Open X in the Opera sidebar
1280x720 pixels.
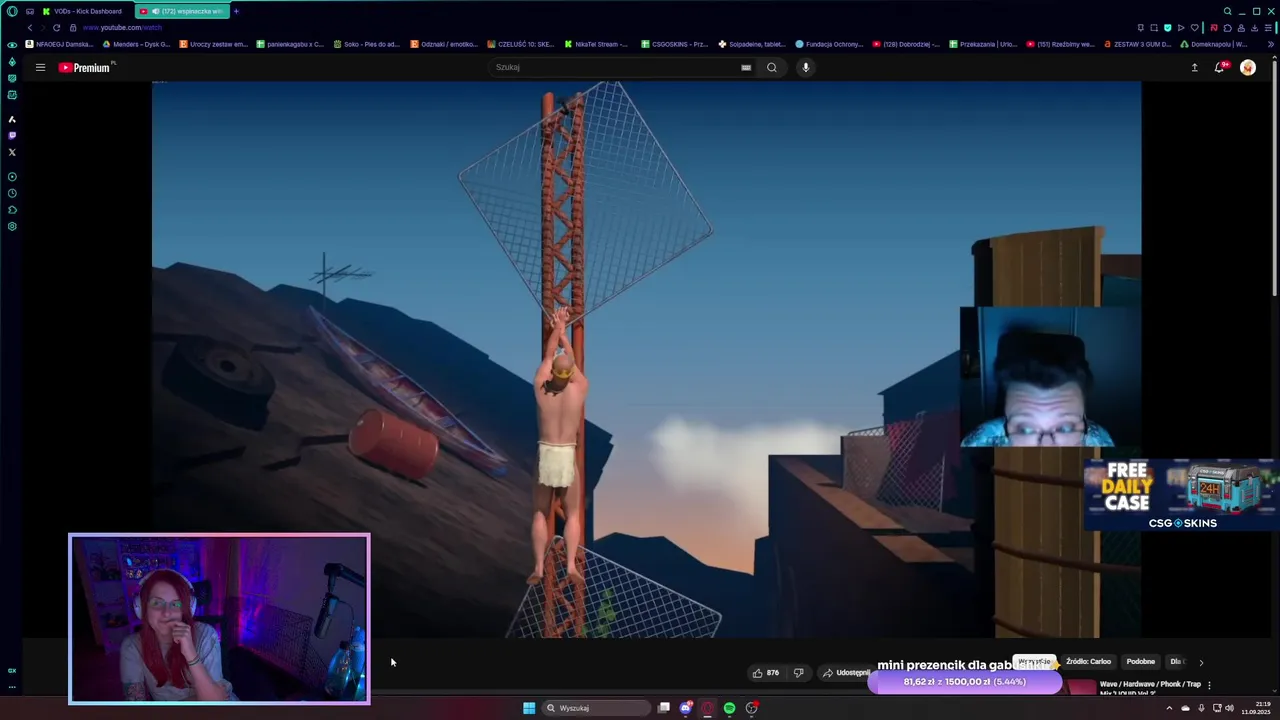(x=12, y=152)
